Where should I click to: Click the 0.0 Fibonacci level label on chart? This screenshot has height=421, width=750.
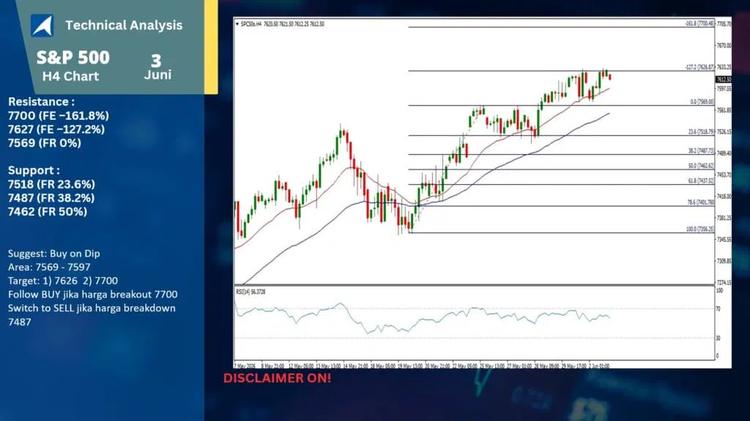click(702, 102)
